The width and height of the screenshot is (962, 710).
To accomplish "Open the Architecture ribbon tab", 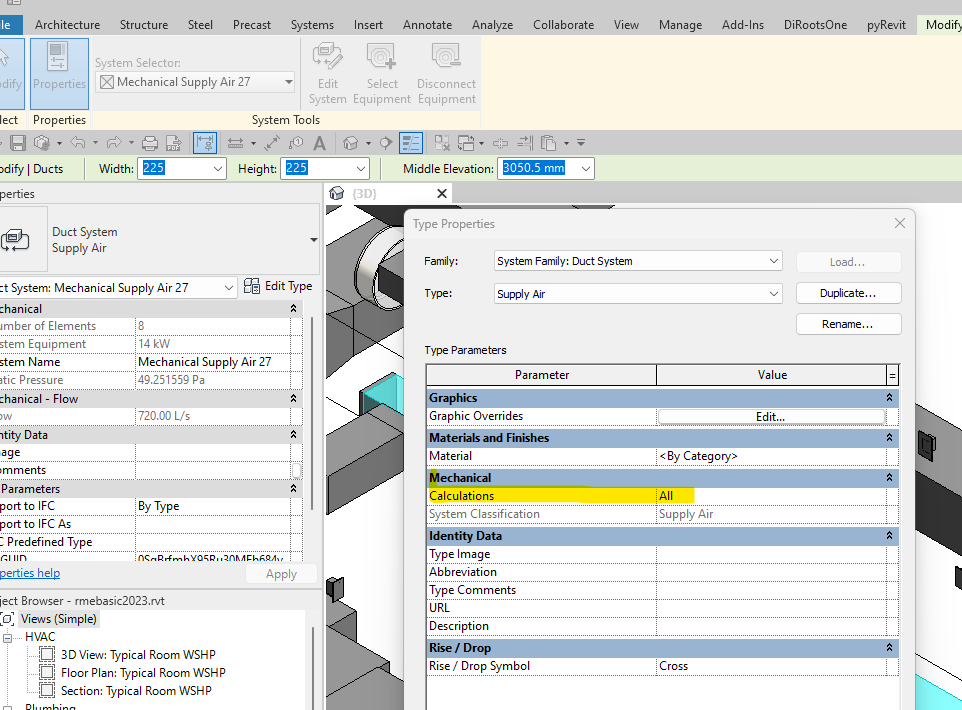I will 67,25.
